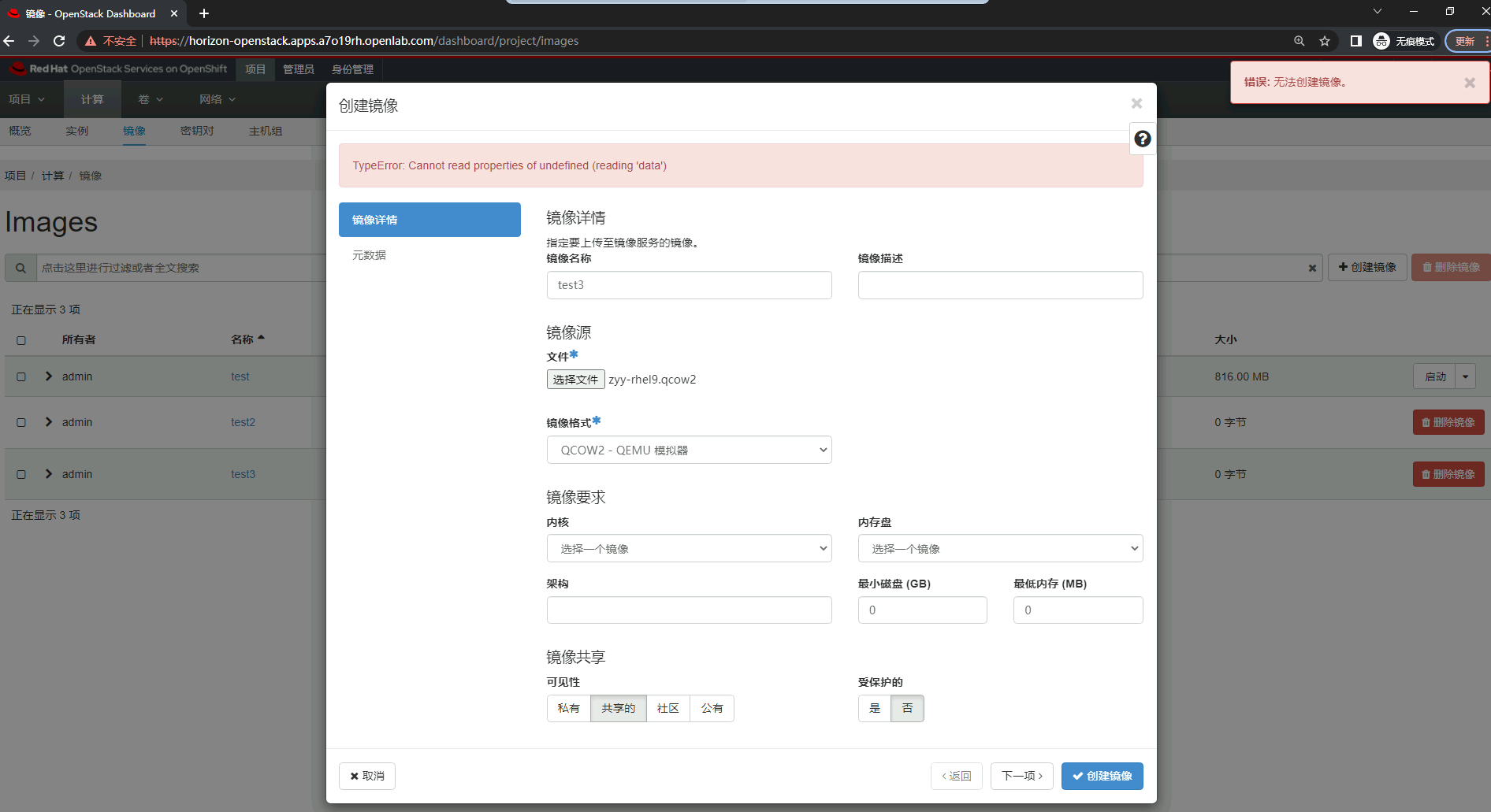The image size is (1491, 812).
Task: Close the OpenStack Dashboard browser tab
Action: point(174,13)
